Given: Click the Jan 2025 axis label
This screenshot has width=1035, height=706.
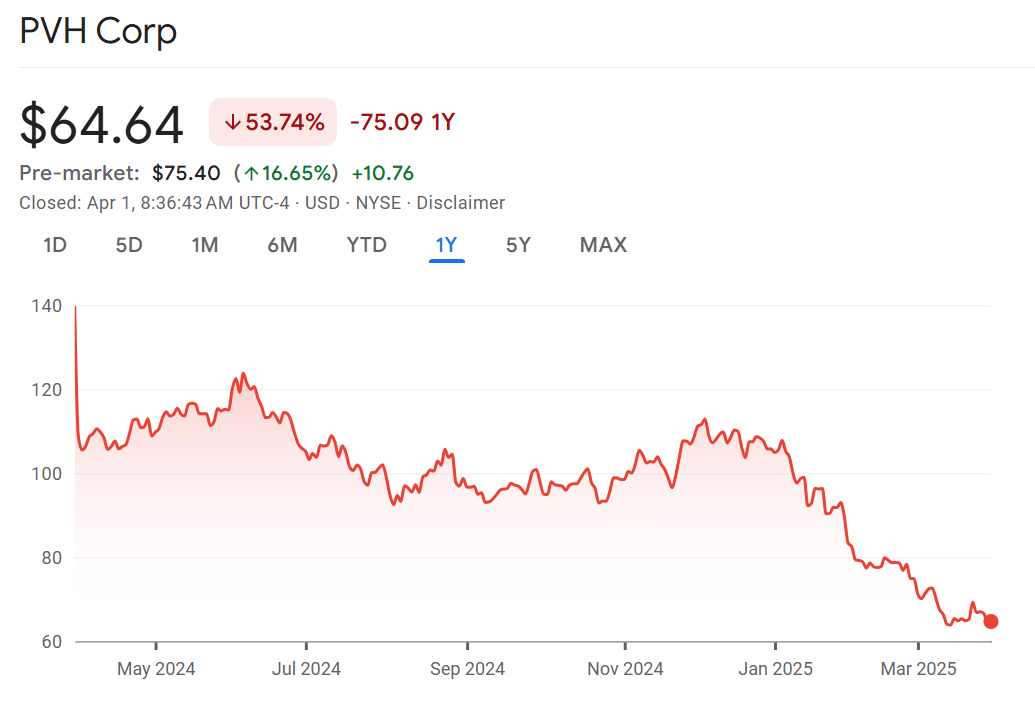Looking at the screenshot, I should [x=775, y=668].
